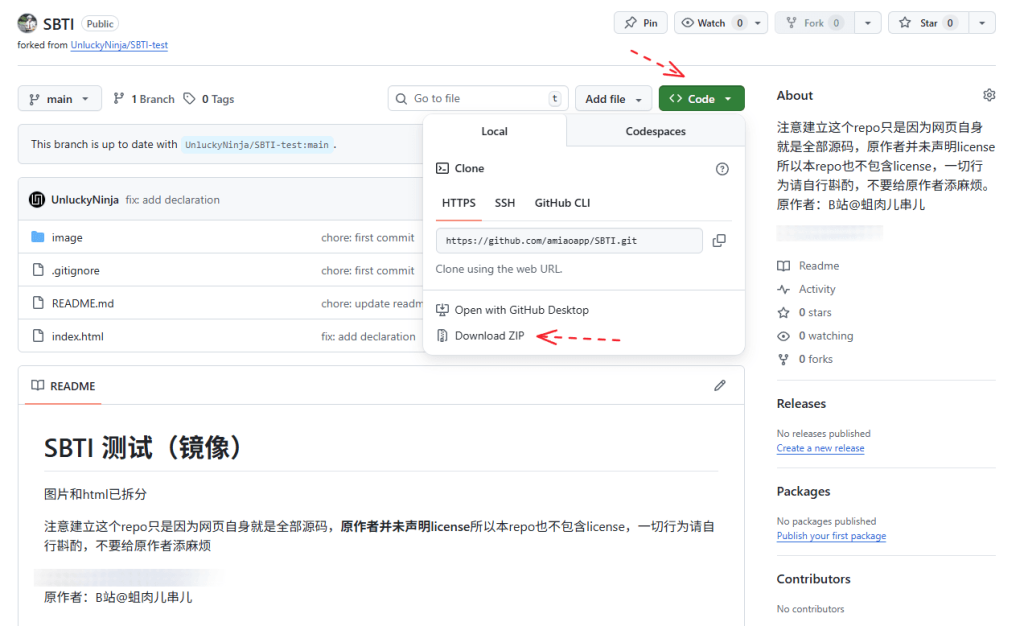Open the image folder

[x=67, y=238]
